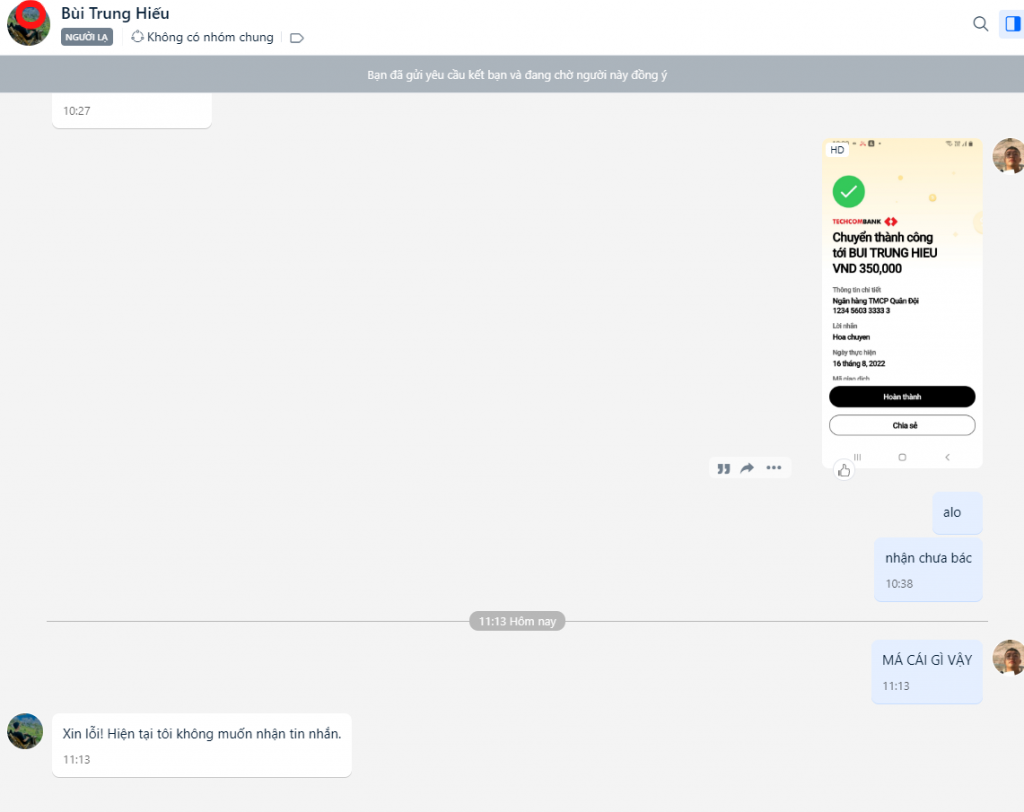Image resolution: width=1024 pixels, height=812 pixels.
Task: Open the Techcombank transfer receipt image
Action: pos(902,300)
